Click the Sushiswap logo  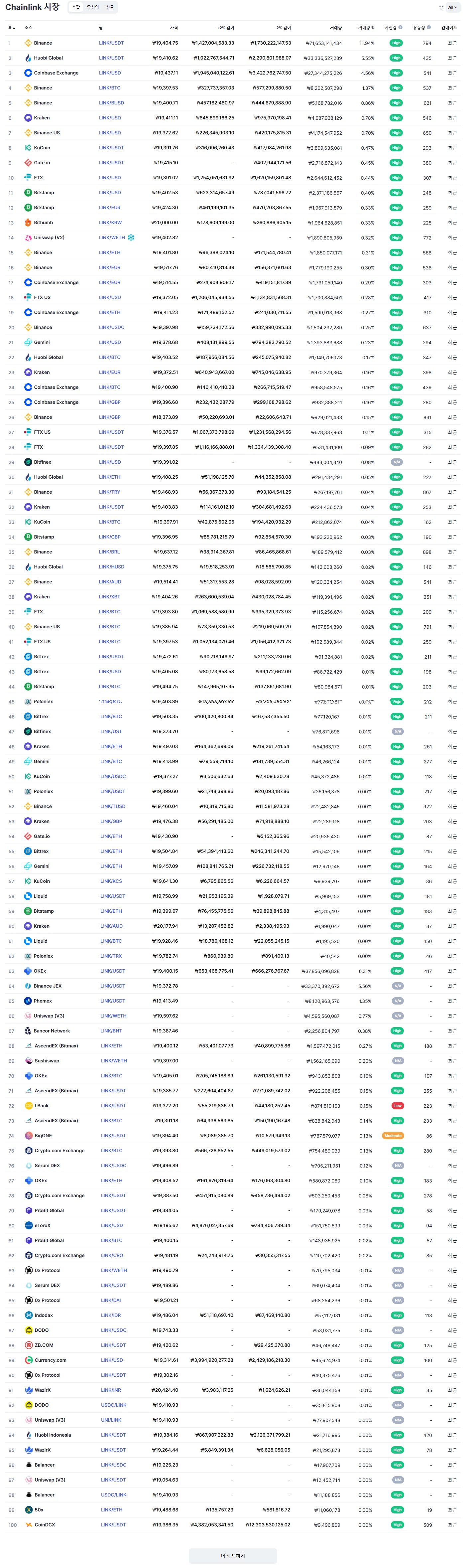click(28, 1061)
